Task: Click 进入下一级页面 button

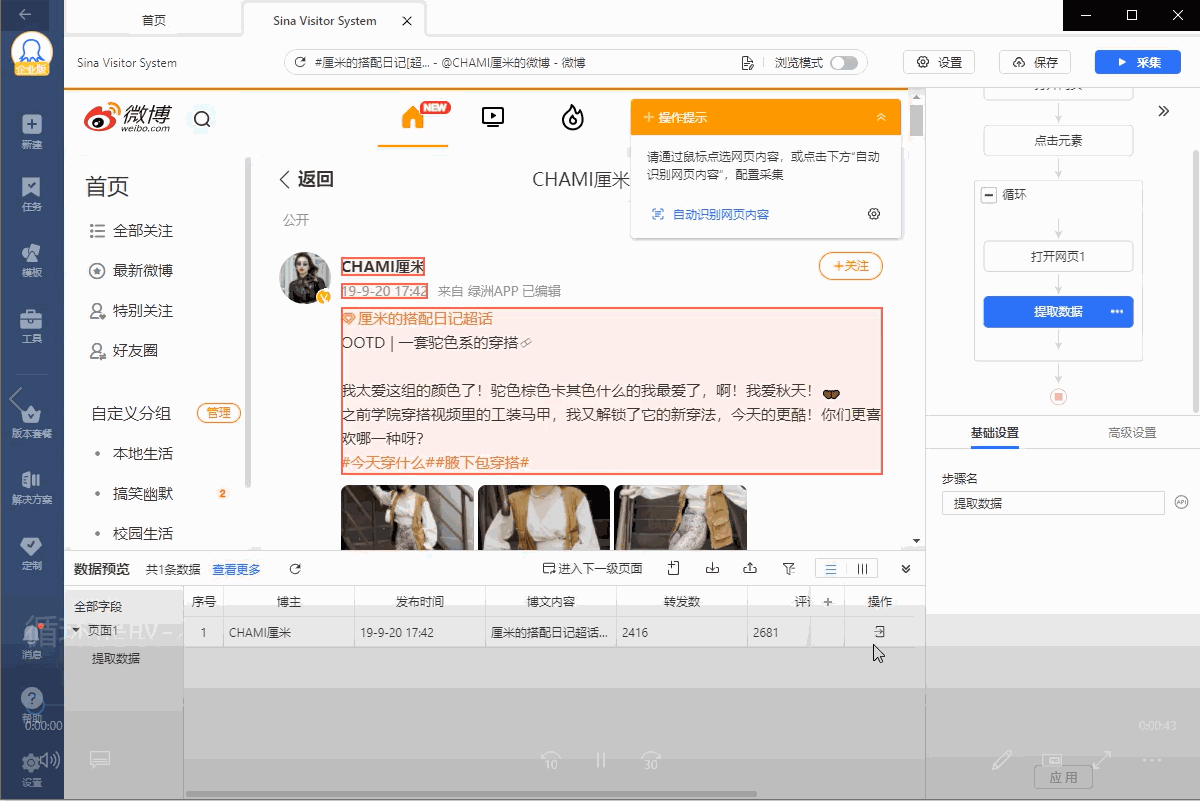Action: click(592, 569)
